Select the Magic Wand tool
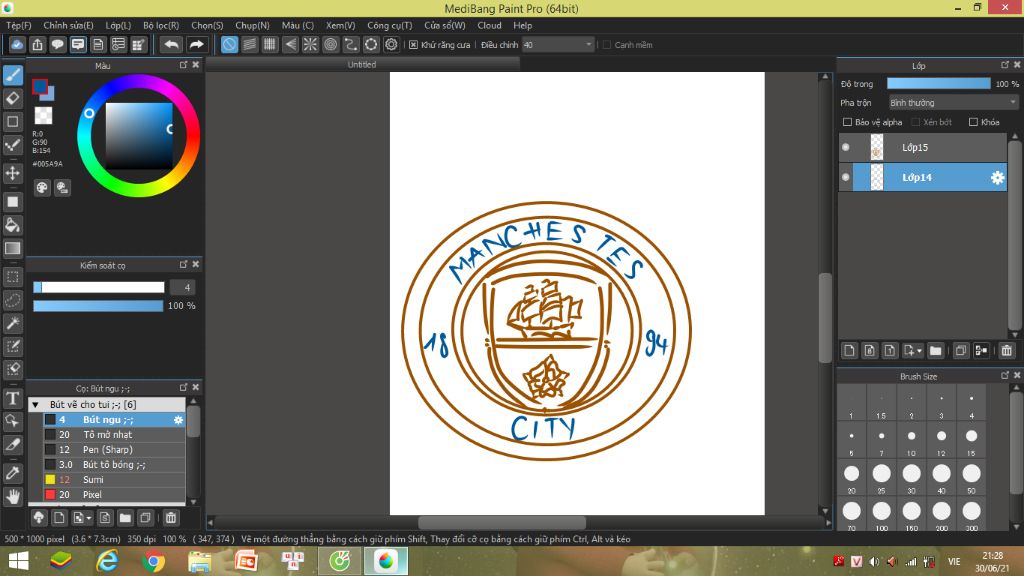The image size is (1024, 576). click(12, 323)
